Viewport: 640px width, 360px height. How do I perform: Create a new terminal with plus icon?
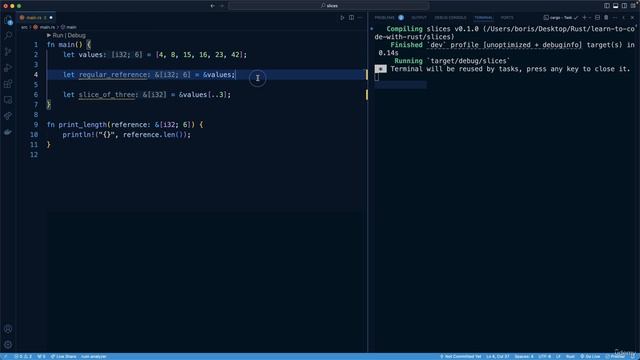(584, 18)
